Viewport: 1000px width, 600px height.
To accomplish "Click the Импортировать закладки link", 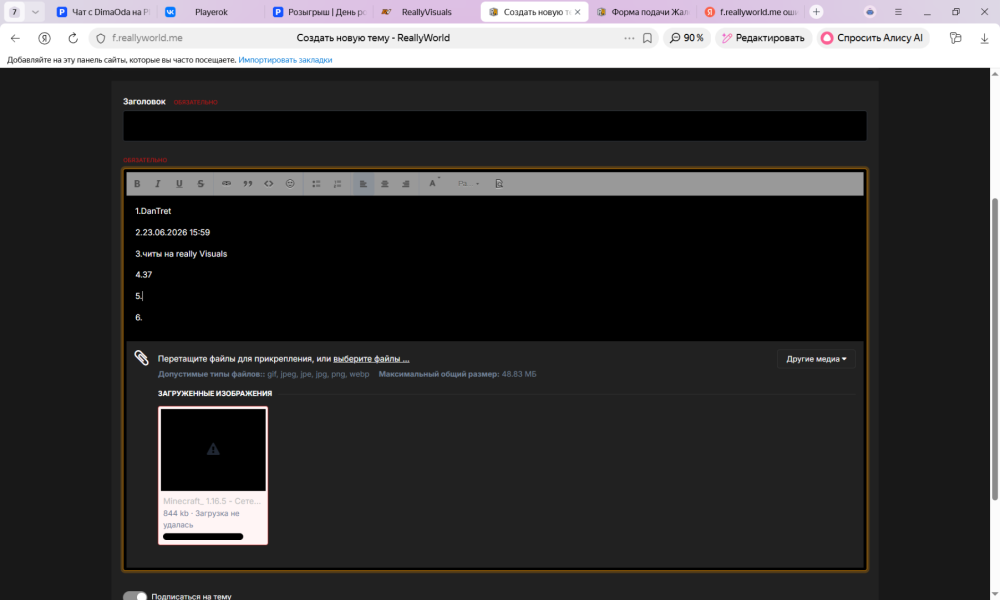I will [285, 60].
